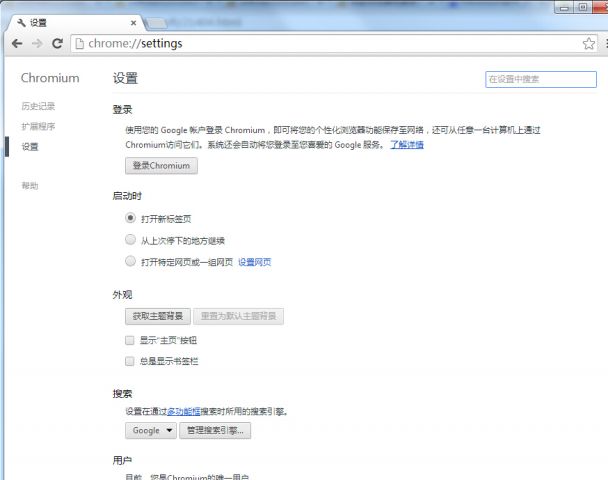Click the 在设置中搜索 search field
The width and height of the screenshot is (608, 480).
pyautogui.click(x=541, y=79)
